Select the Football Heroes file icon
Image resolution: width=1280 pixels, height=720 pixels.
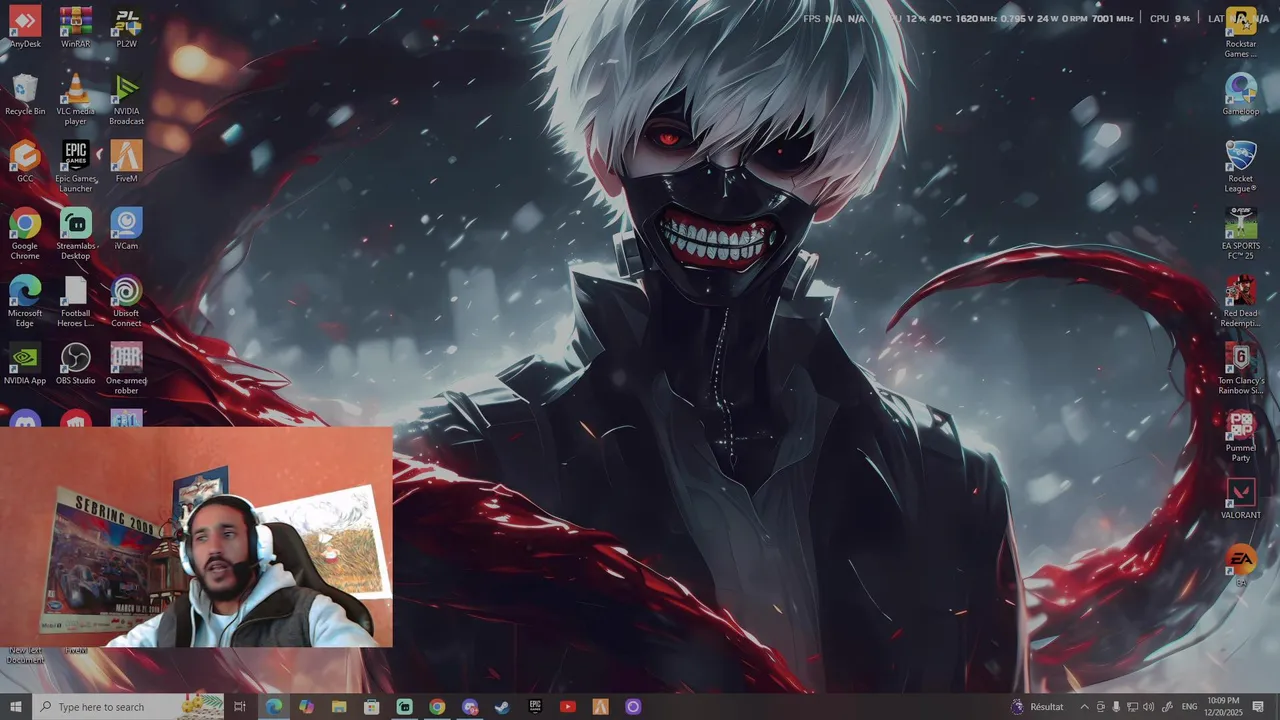76,300
